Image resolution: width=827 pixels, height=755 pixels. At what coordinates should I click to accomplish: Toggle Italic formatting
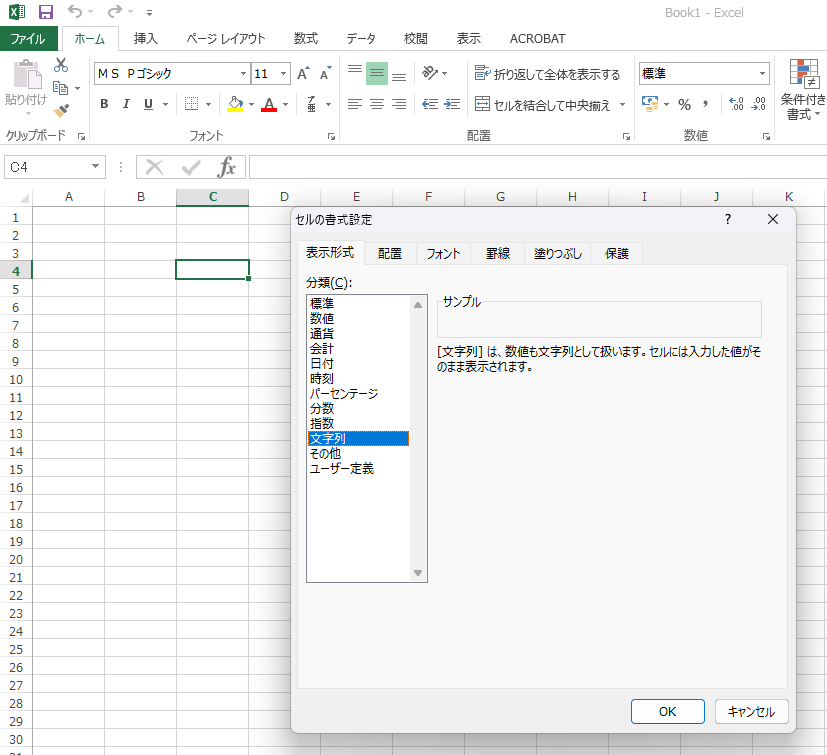126,104
